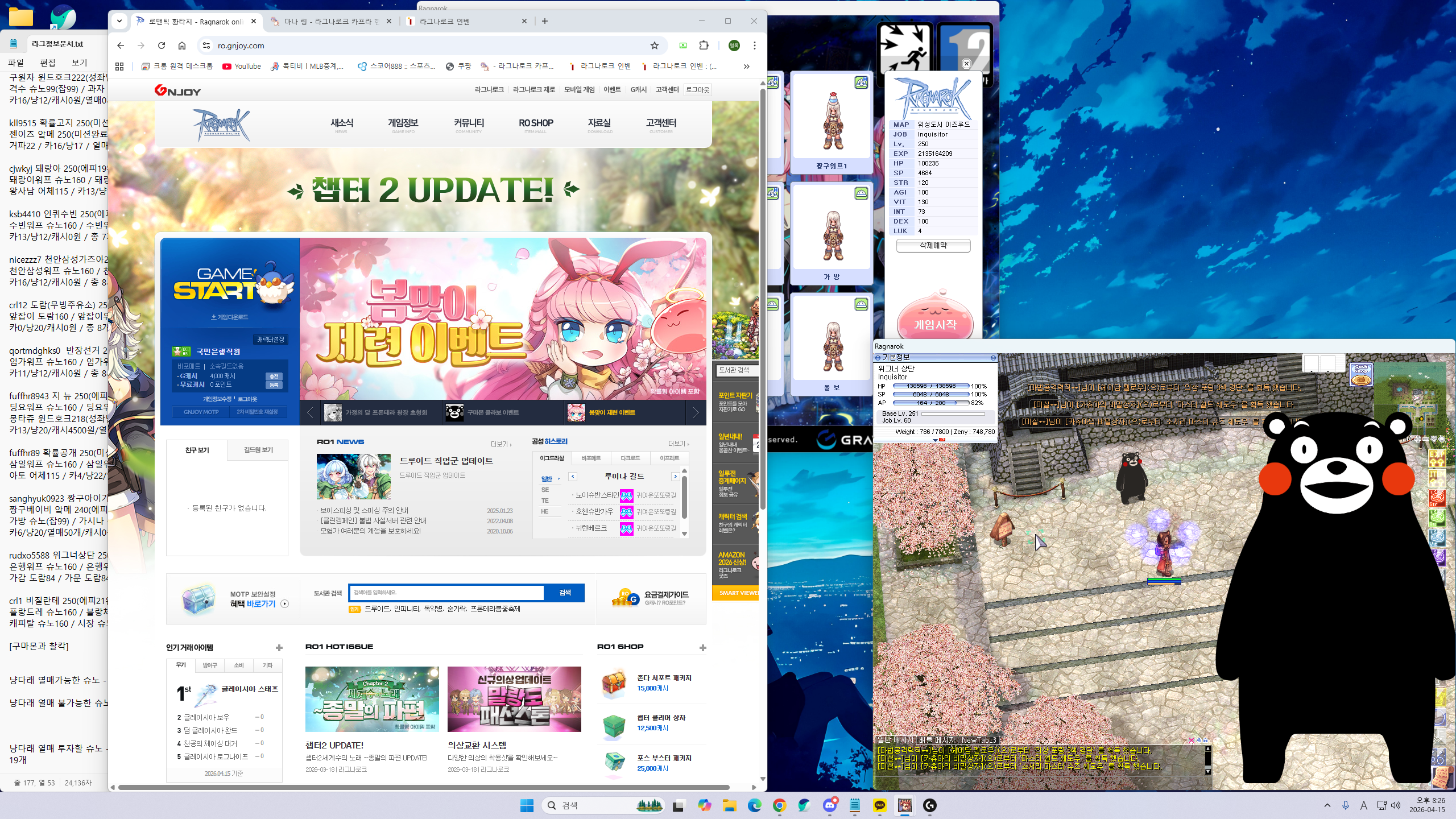Screen dimensions: 1456x819
Task: Open the 커뮤니티 menu
Action: pos(469,123)
